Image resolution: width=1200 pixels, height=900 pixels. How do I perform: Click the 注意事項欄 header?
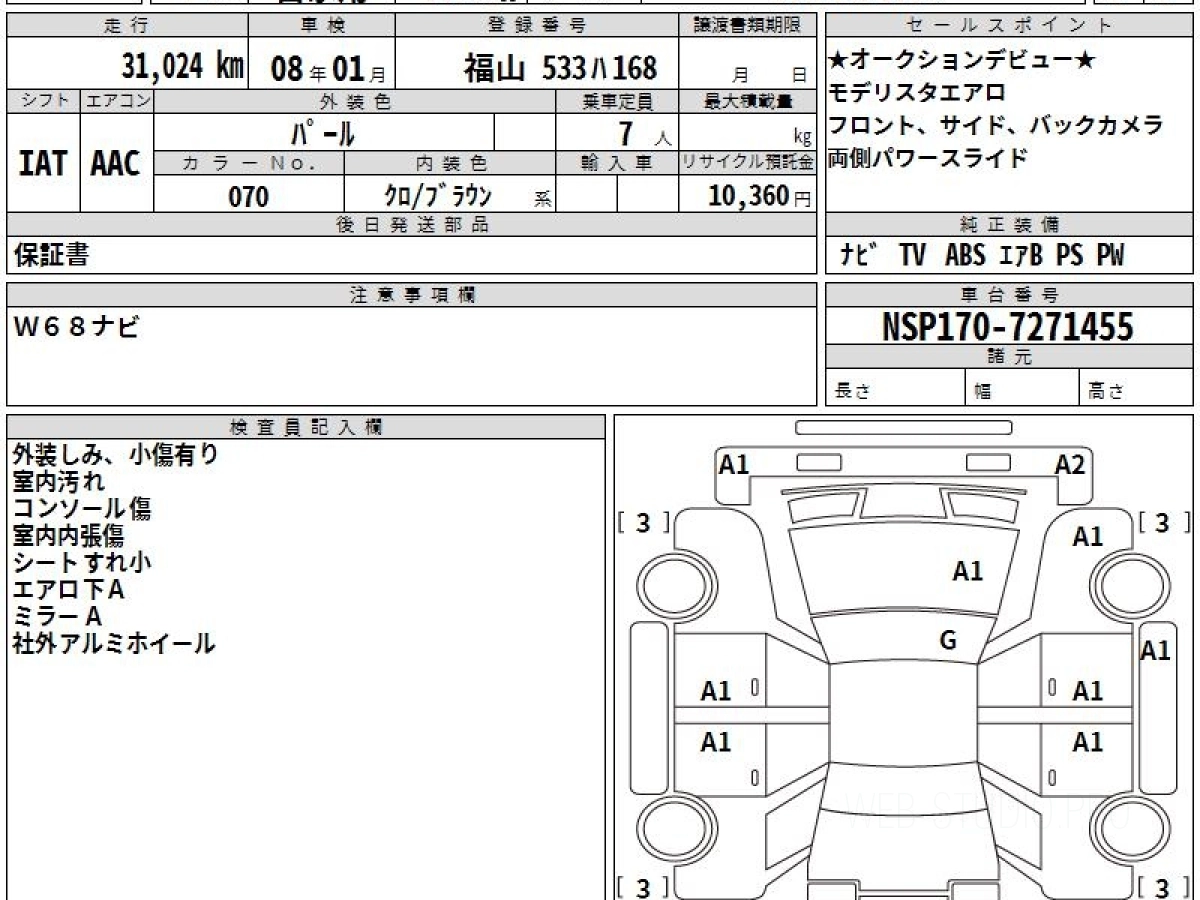[x=411, y=295]
